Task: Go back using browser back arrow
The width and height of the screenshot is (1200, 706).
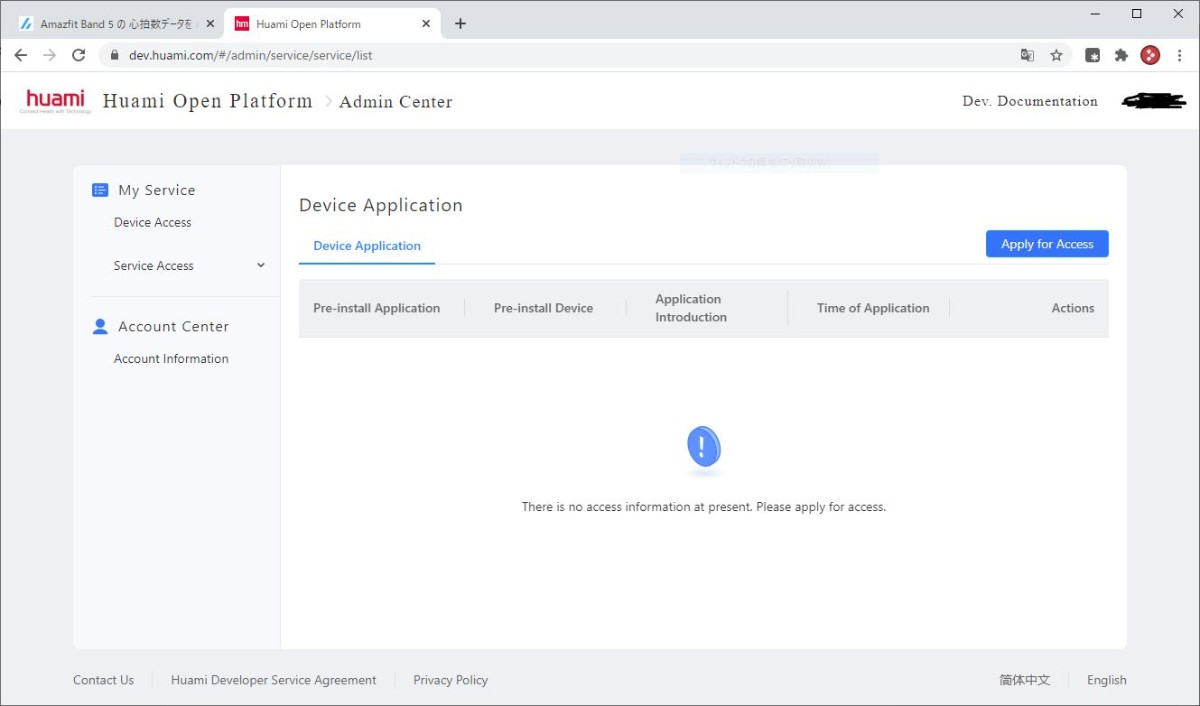Action: [21, 55]
